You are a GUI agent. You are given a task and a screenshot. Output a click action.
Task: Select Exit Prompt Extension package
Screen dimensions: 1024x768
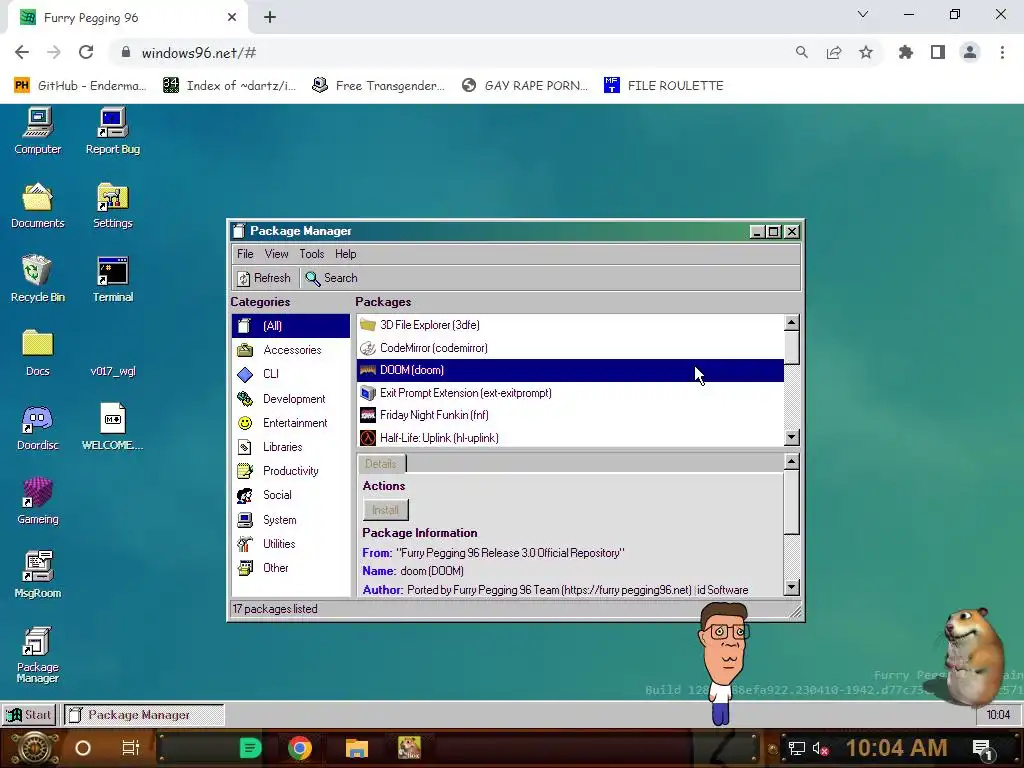[570, 392]
